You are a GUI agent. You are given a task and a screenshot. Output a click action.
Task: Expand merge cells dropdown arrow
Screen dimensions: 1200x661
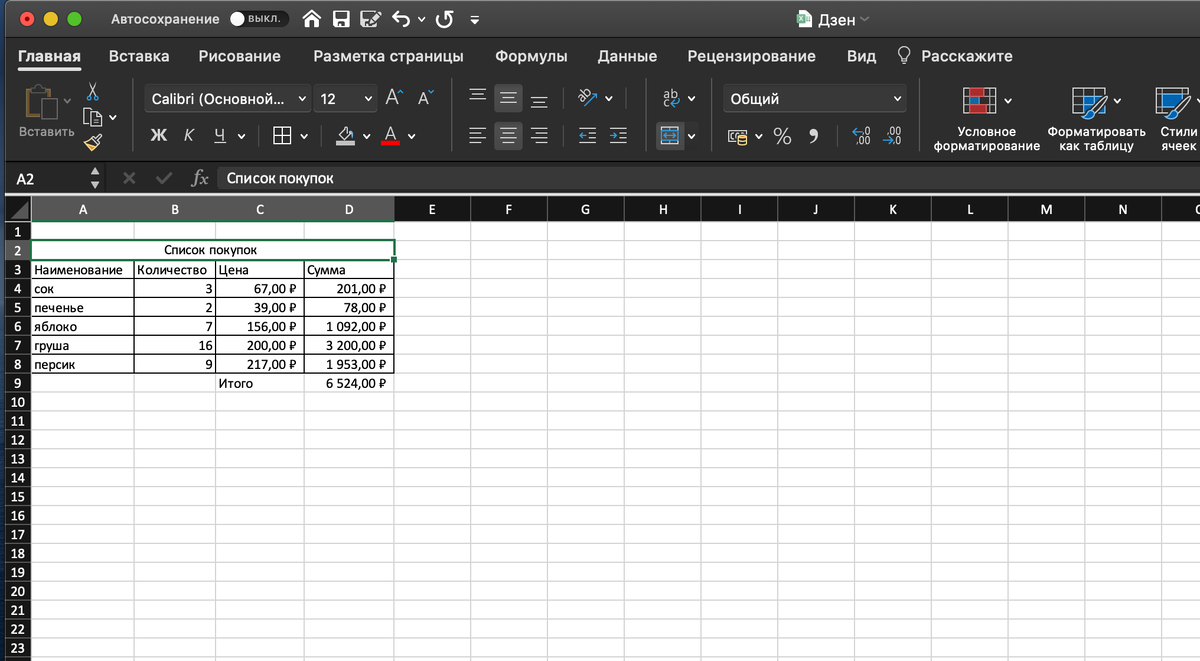coord(691,137)
